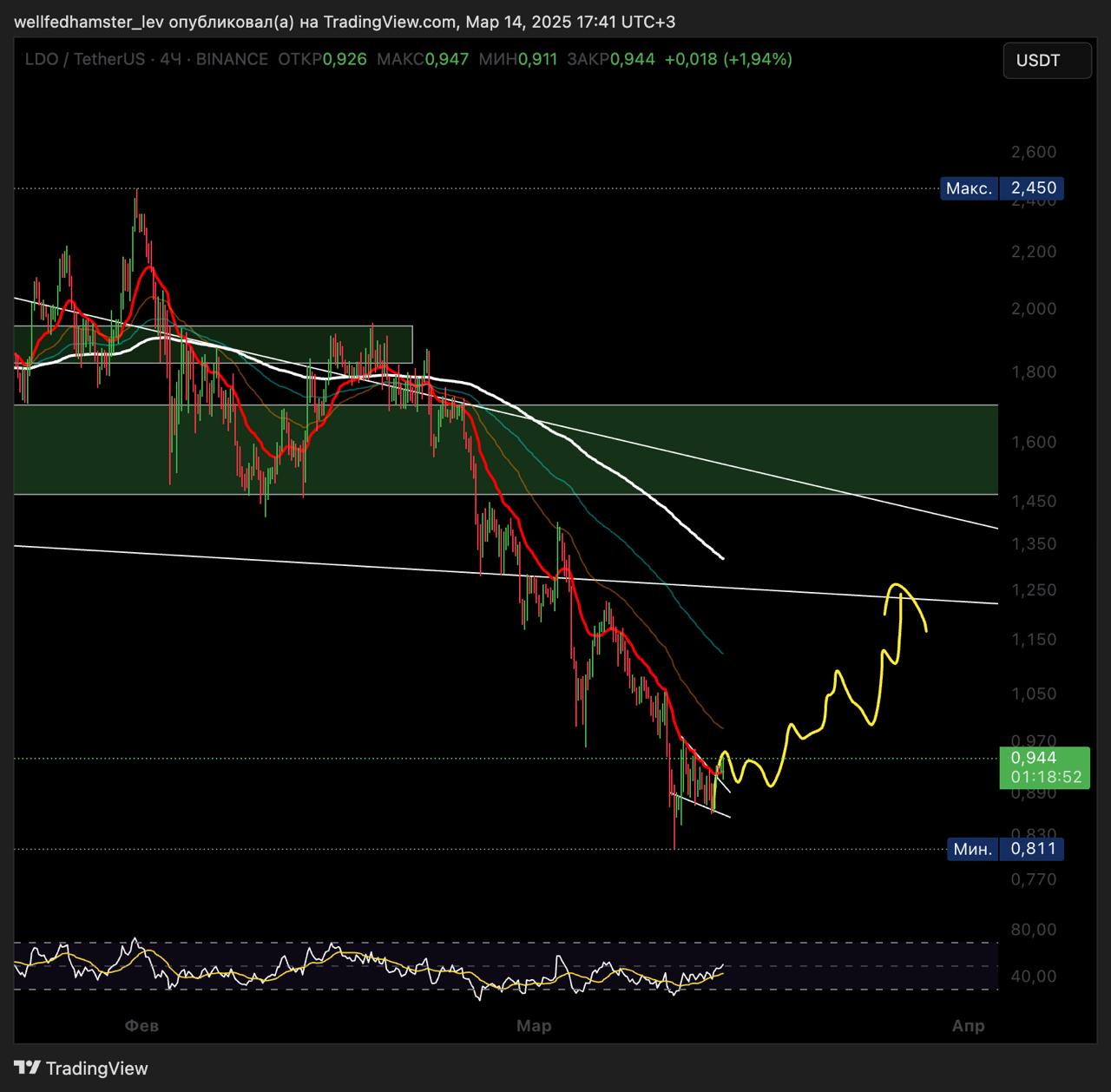
Task: Select the large green support zone rectangle
Action: [506, 450]
